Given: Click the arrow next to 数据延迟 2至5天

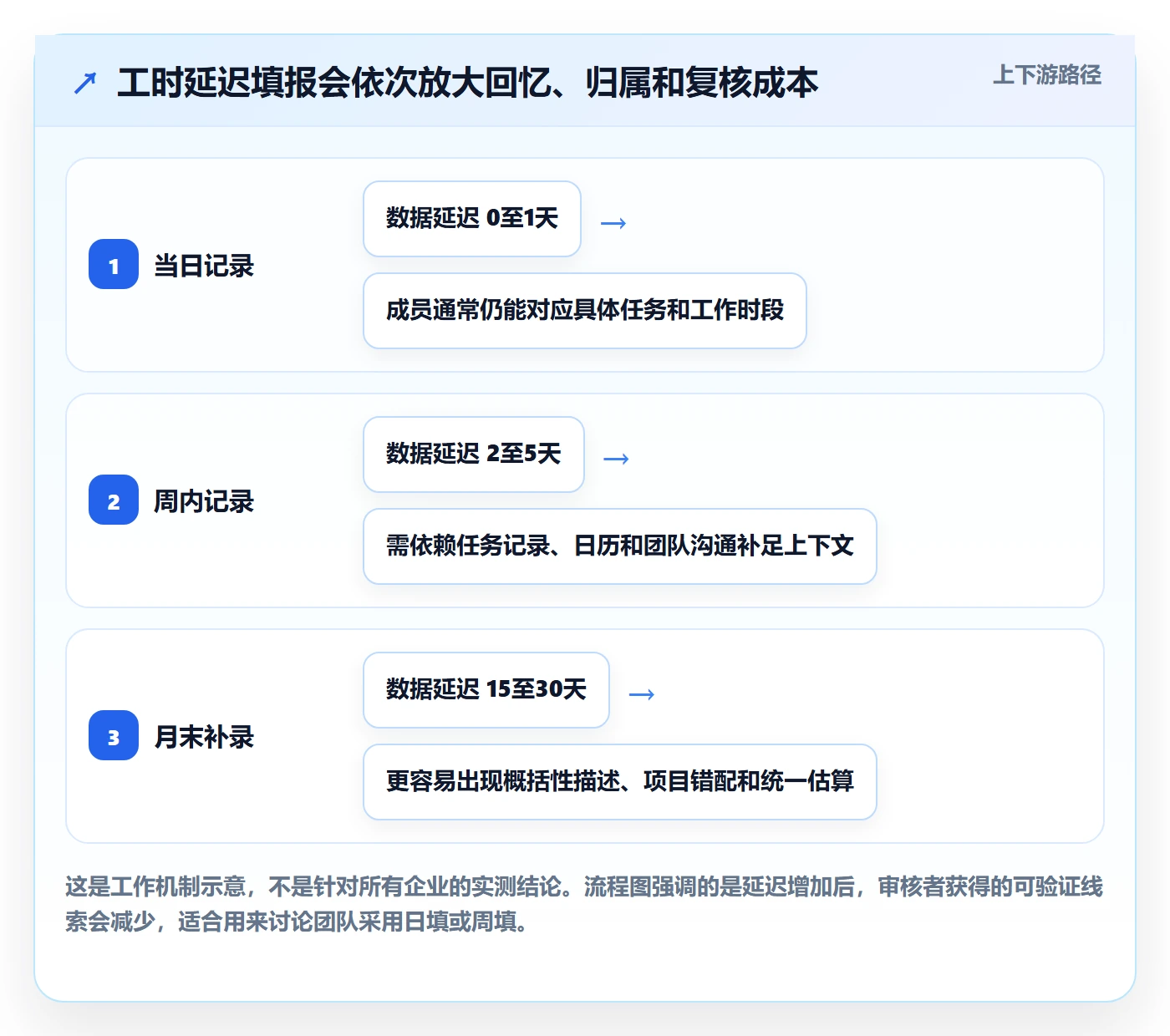Looking at the screenshot, I should 616,459.
